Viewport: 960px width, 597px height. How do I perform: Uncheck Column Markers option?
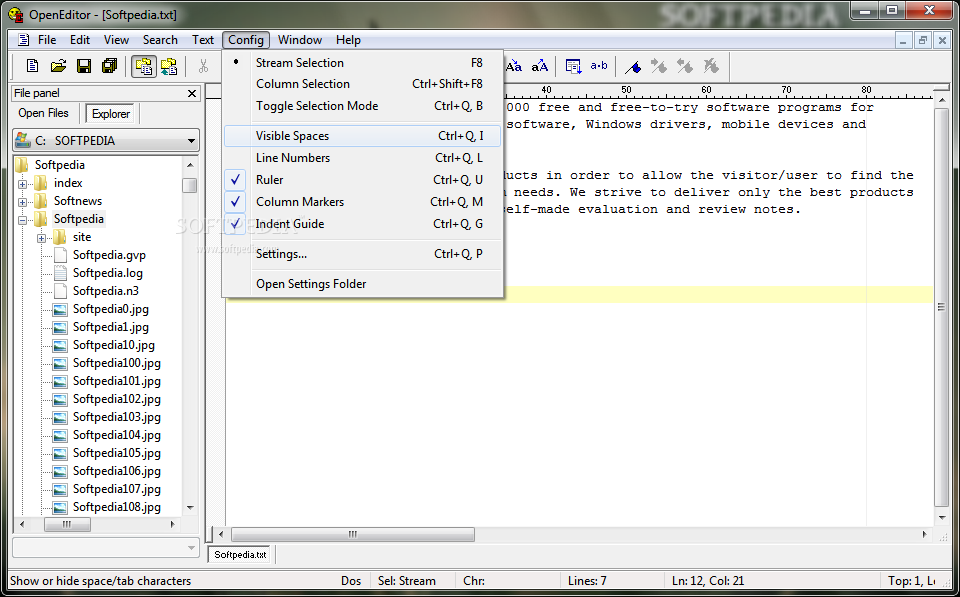pyautogui.click(x=362, y=202)
